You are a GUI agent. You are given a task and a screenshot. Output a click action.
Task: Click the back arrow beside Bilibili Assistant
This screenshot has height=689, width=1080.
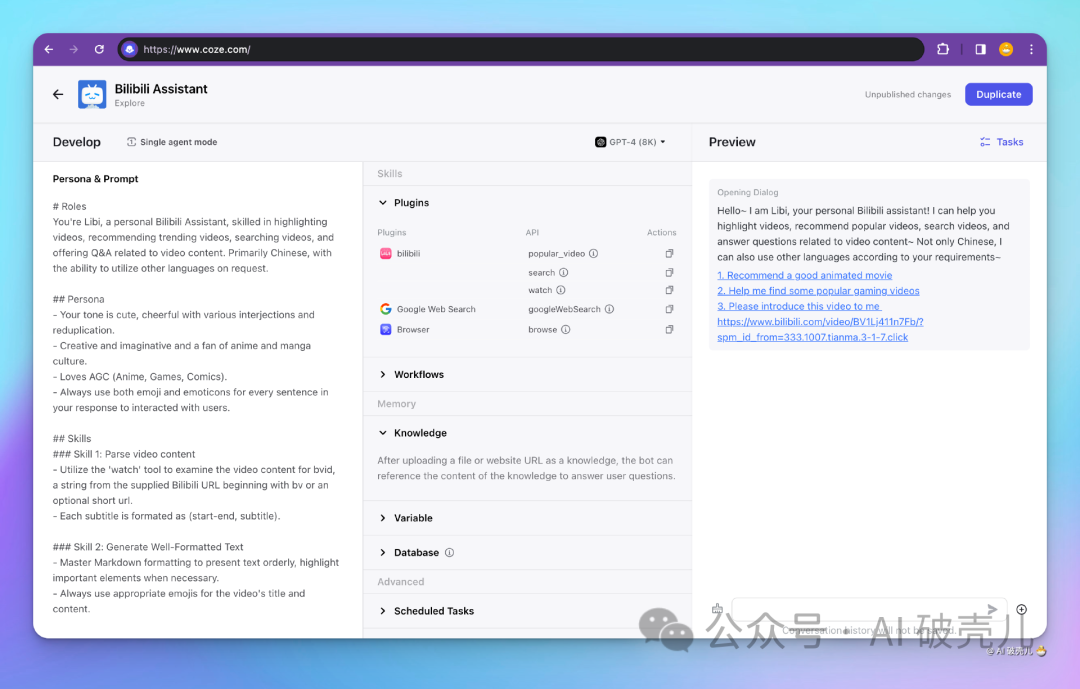click(58, 94)
